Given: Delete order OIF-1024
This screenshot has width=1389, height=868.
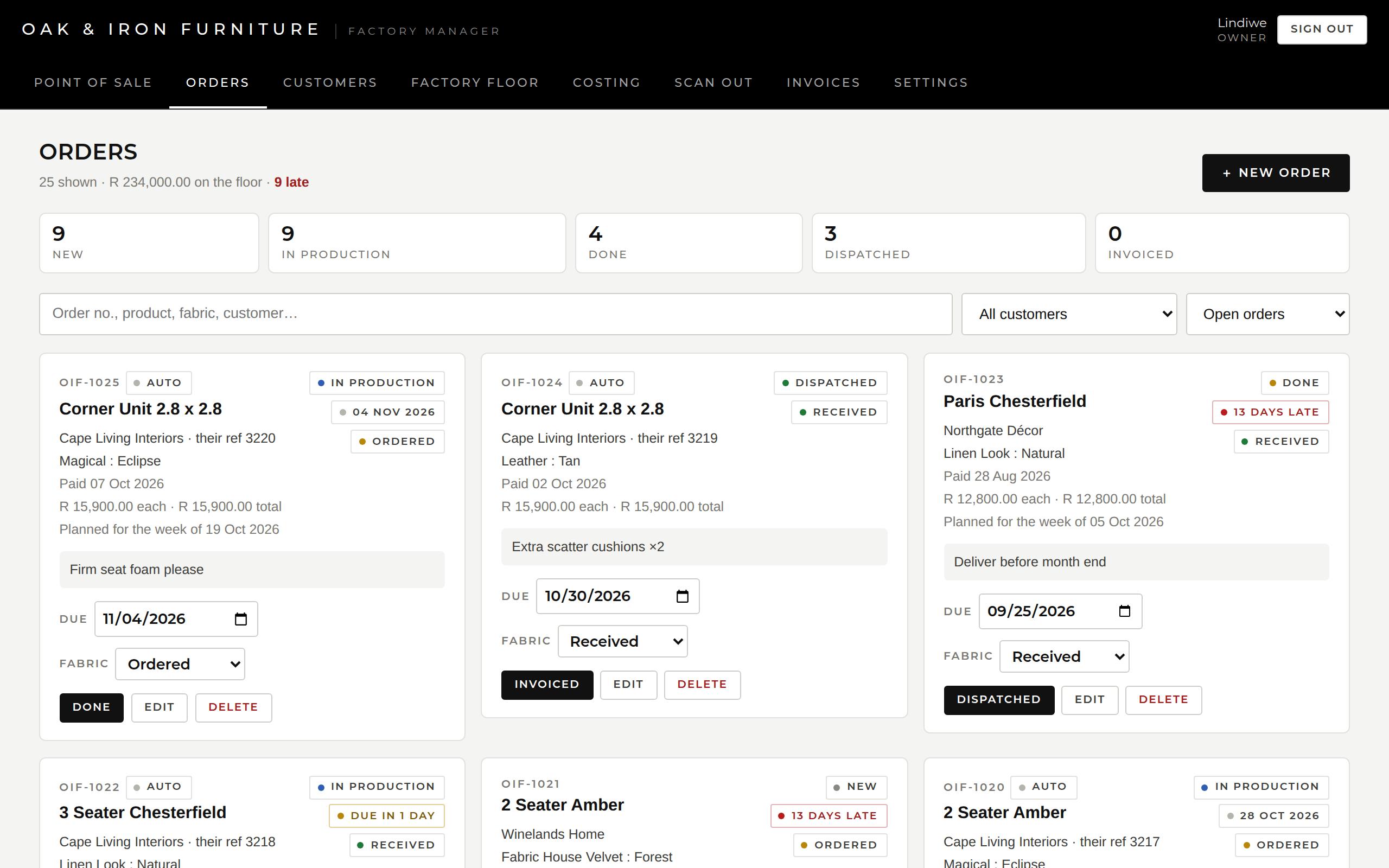Looking at the screenshot, I should (702, 684).
